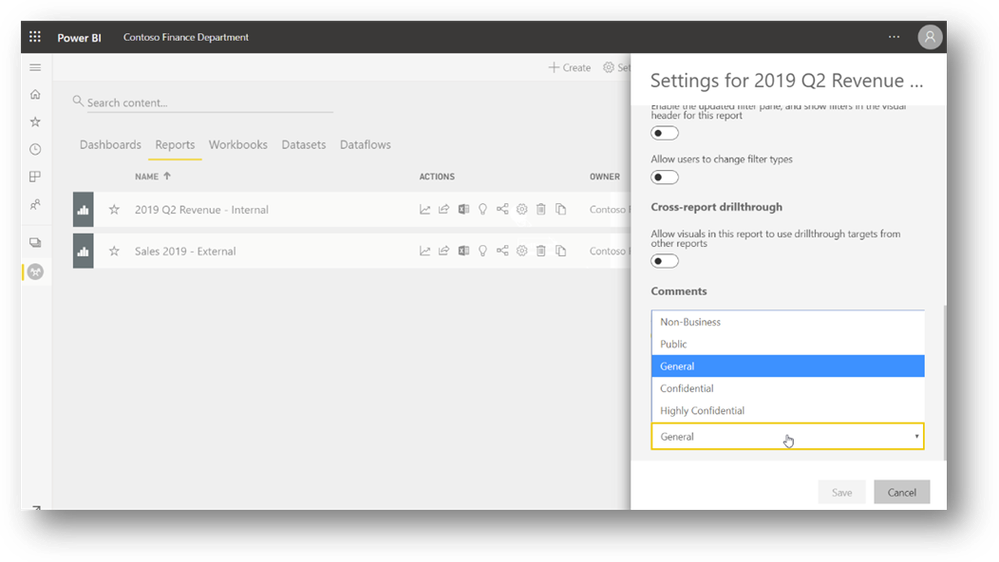Choose Non-Business from the label list

787,322
